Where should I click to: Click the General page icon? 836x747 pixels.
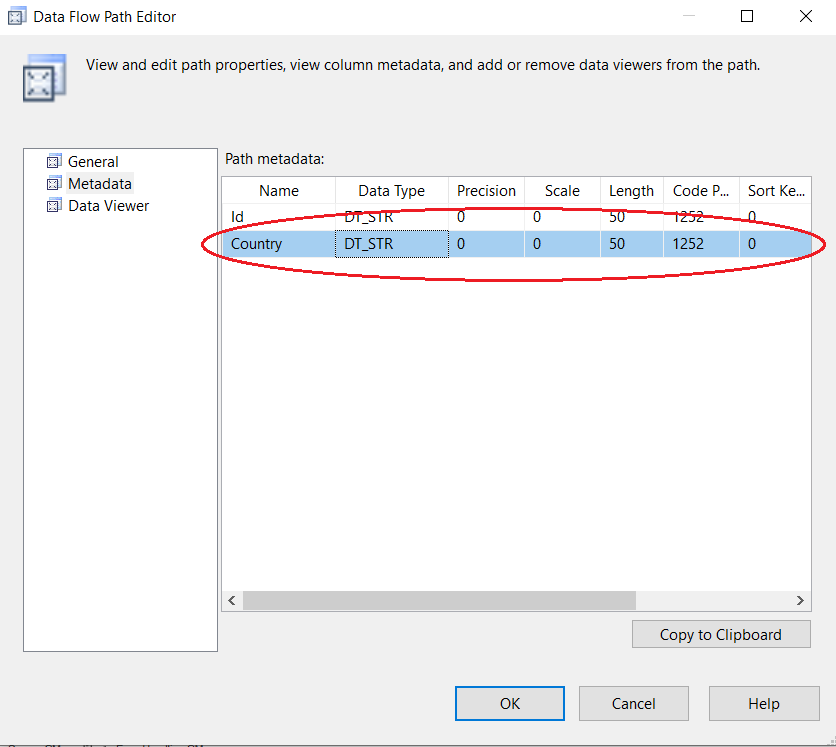(x=54, y=162)
